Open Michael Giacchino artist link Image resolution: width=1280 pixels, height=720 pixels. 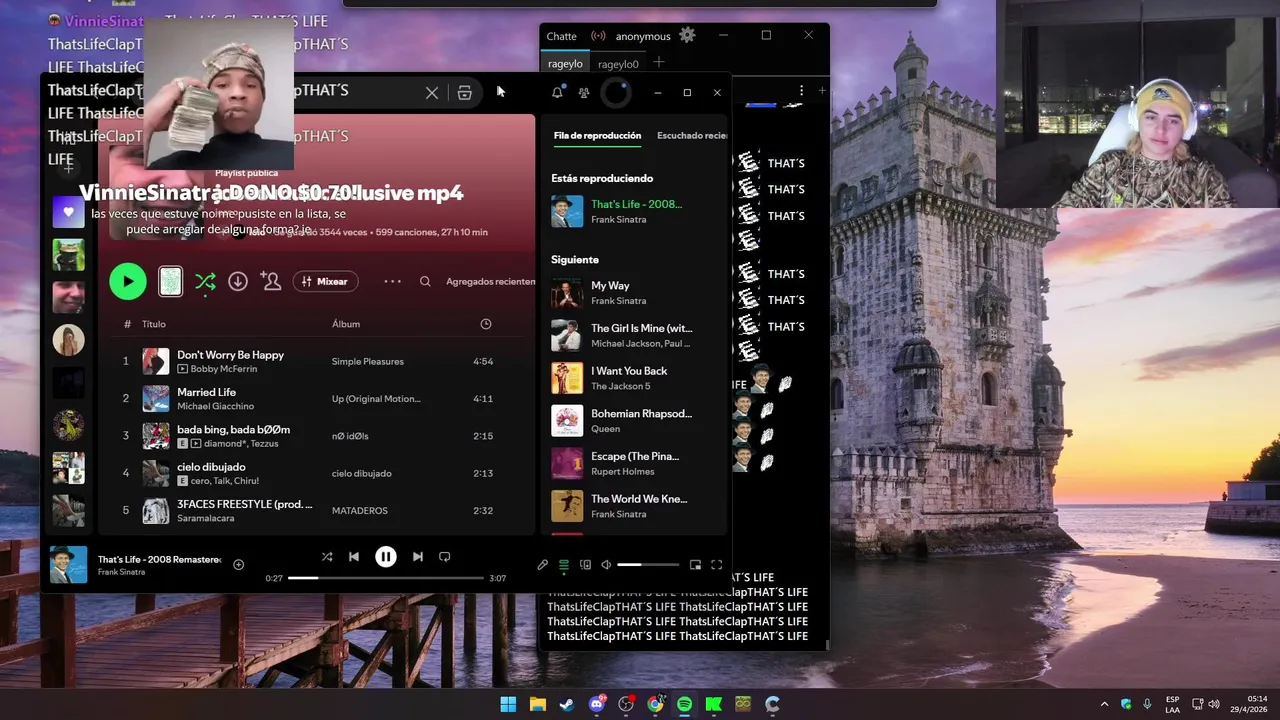[x=216, y=406]
